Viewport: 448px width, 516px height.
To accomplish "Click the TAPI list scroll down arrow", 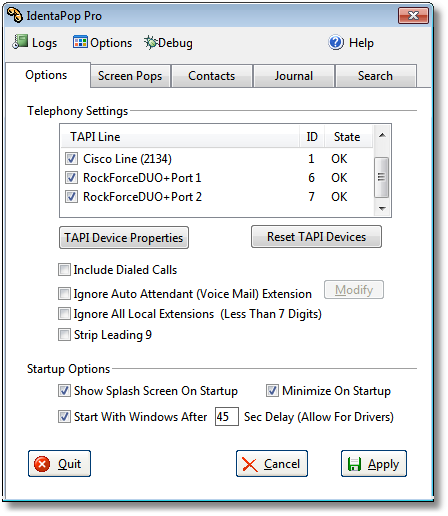I will (x=382, y=209).
